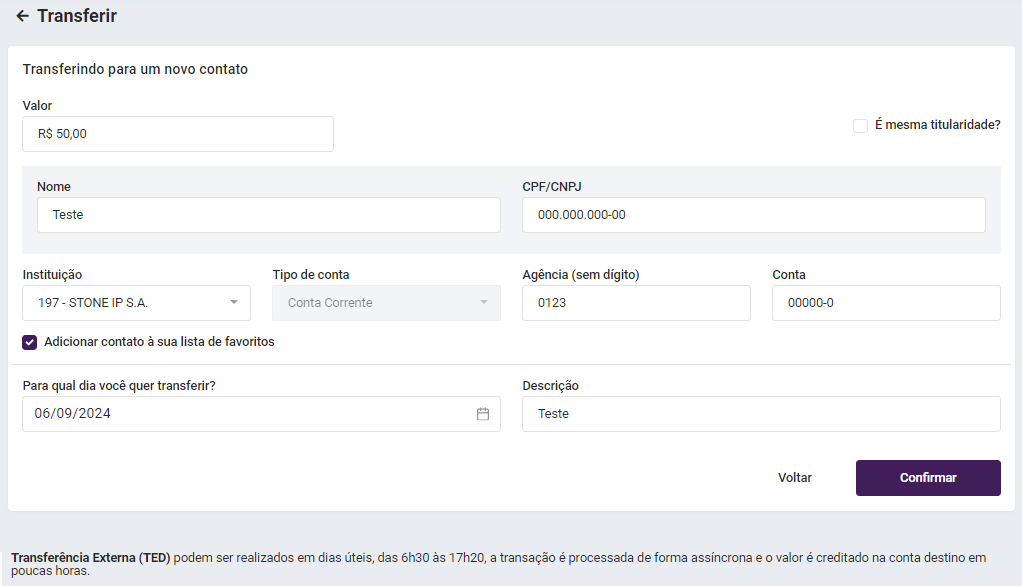Click the 'É mesma titularidade?' label text
Image resolution: width=1022 pixels, height=586 pixels.
937,126
